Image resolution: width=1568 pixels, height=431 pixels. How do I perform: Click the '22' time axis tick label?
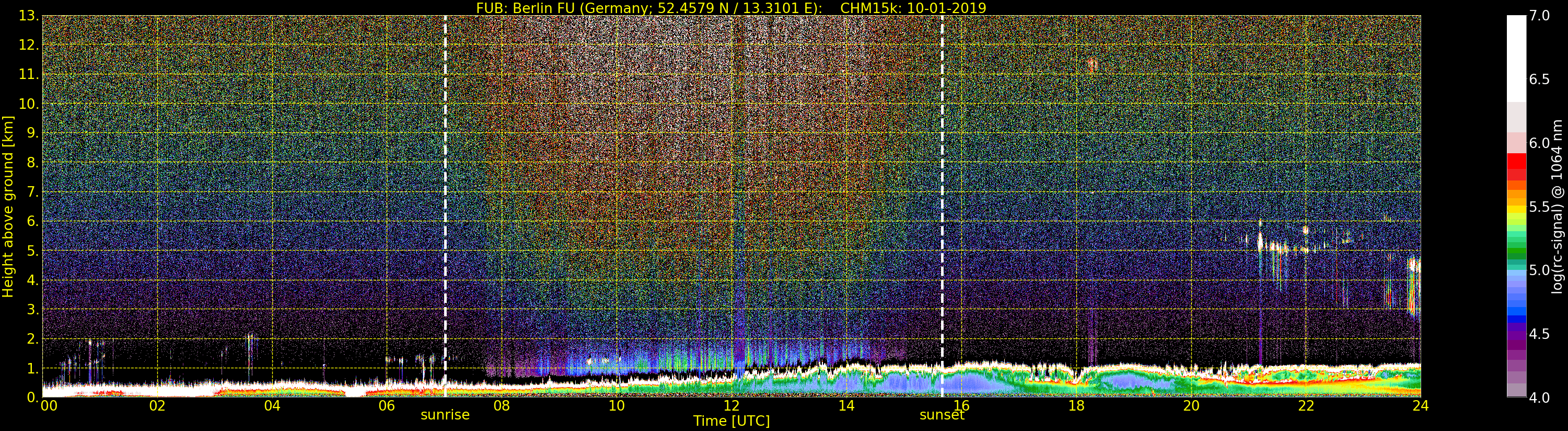(1306, 406)
